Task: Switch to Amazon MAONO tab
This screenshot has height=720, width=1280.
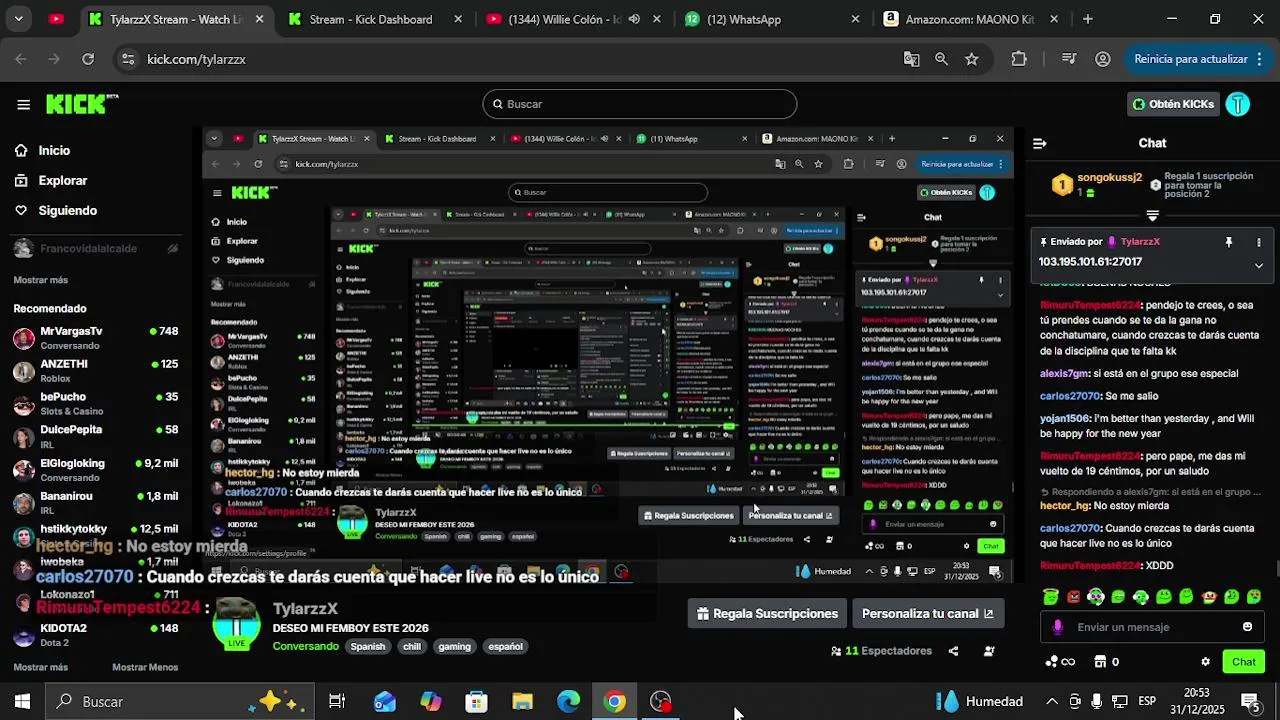Action: click(971, 19)
